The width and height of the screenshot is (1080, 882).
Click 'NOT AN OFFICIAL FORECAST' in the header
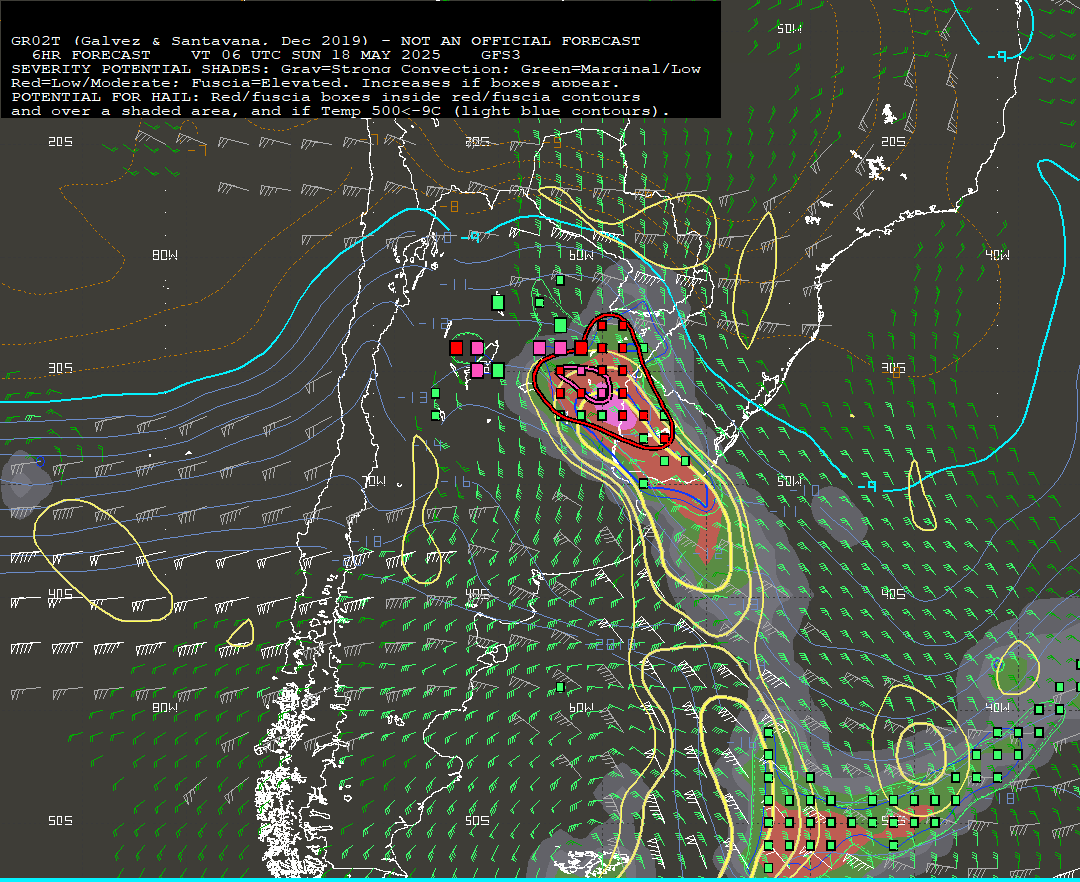click(521, 41)
